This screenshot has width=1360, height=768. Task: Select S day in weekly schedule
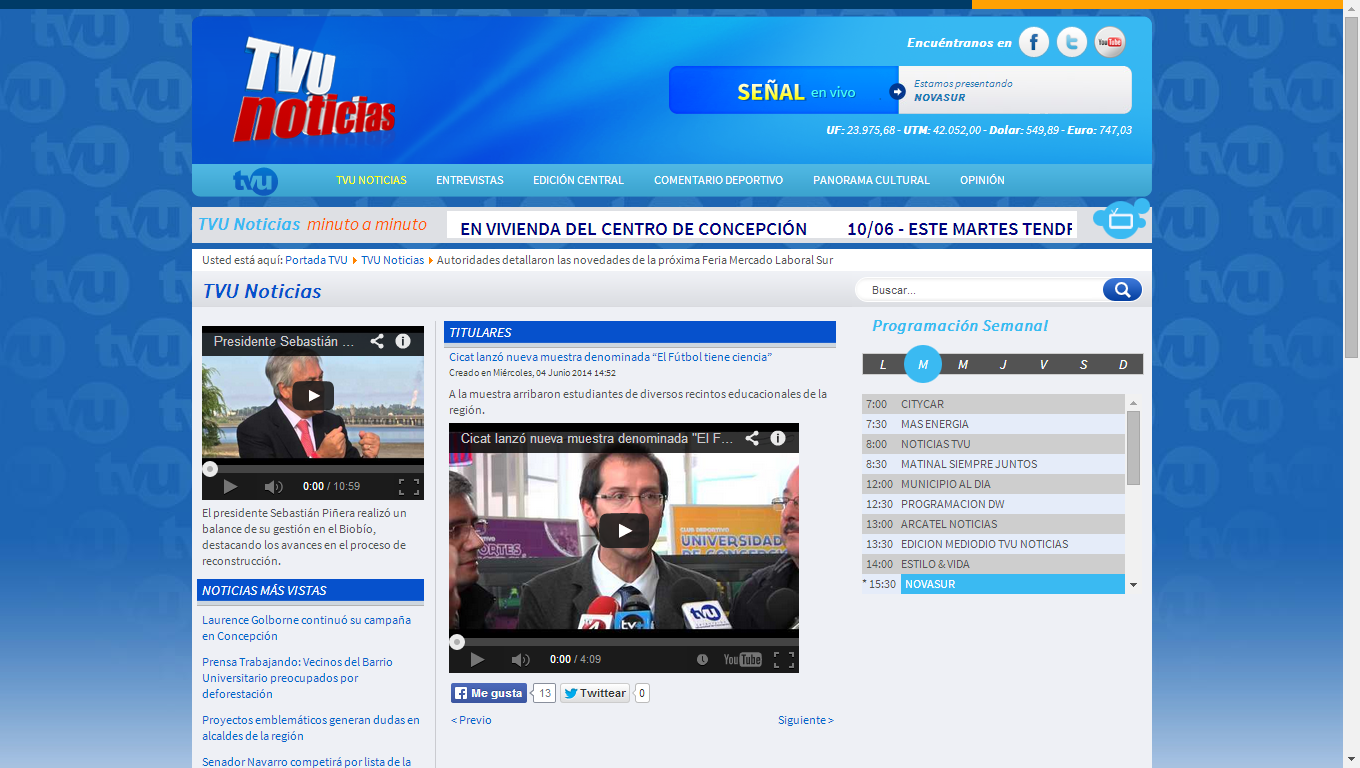pos(1083,364)
